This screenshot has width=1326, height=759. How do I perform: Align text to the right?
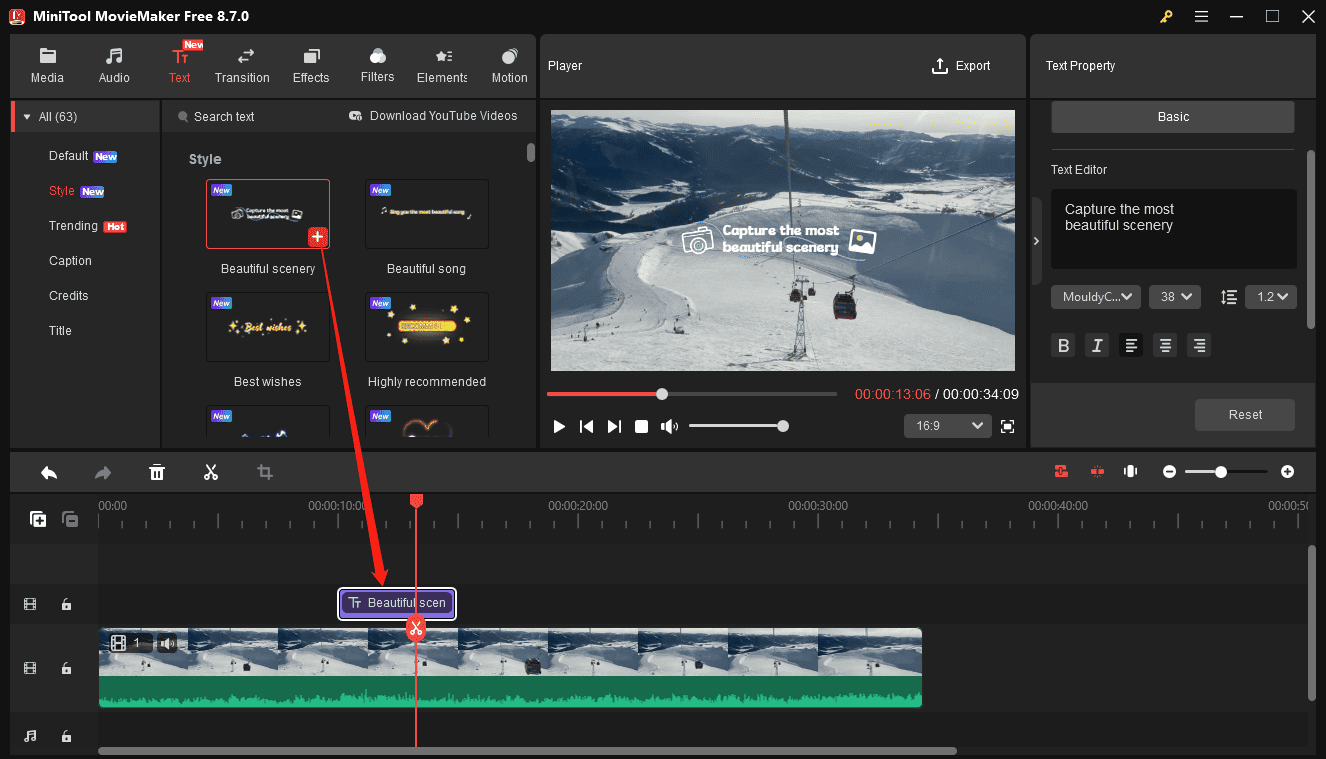[x=1199, y=346]
